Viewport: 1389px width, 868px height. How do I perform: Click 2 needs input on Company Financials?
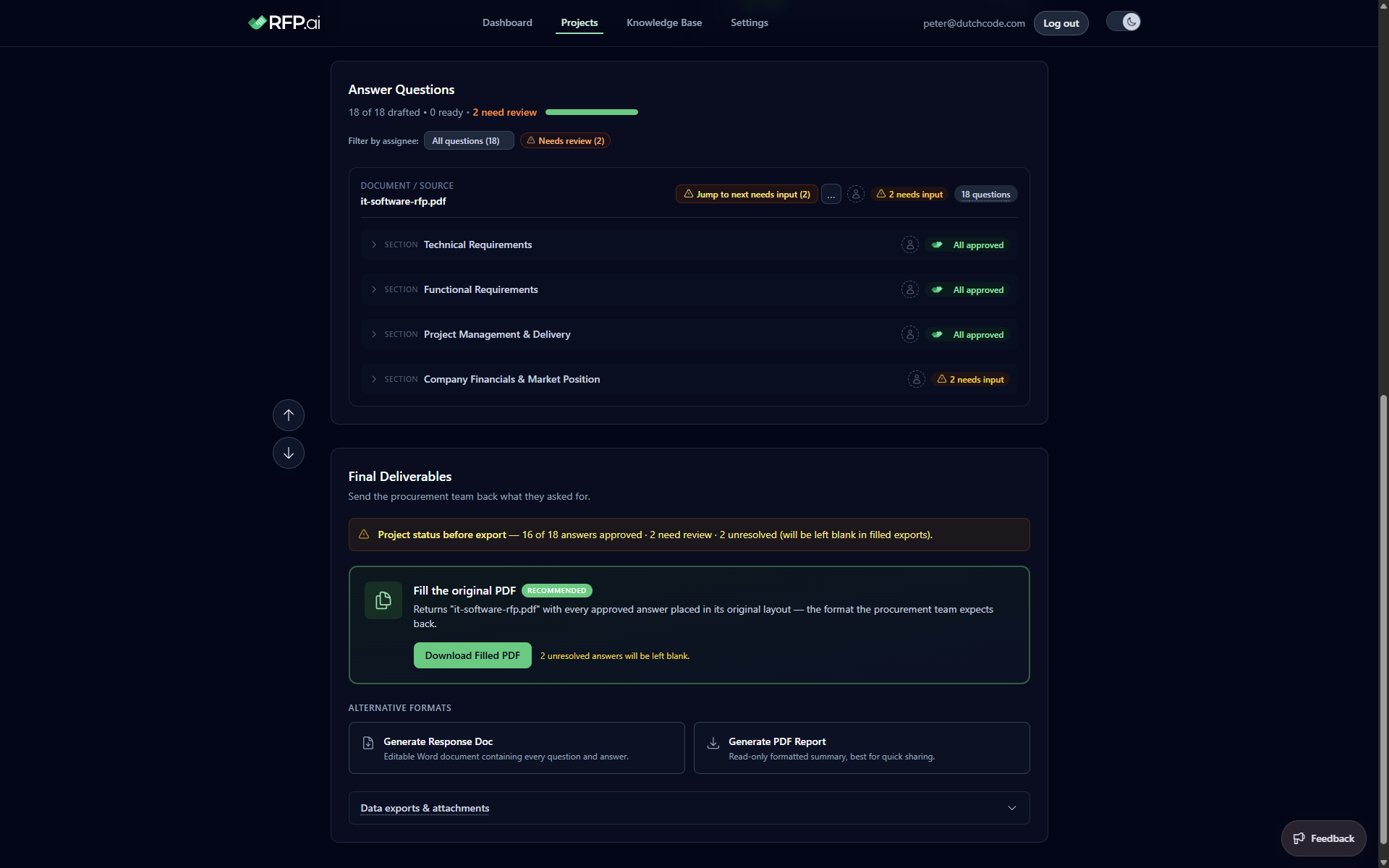pyautogui.click(x=971, y=379)
